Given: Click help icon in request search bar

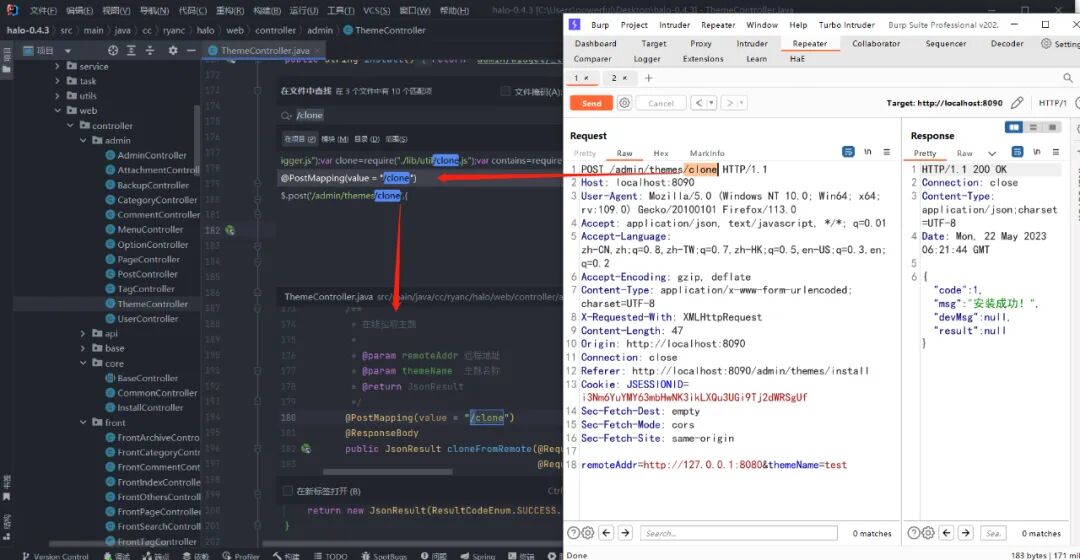Looking at the screenshot, I should (573, 532).
